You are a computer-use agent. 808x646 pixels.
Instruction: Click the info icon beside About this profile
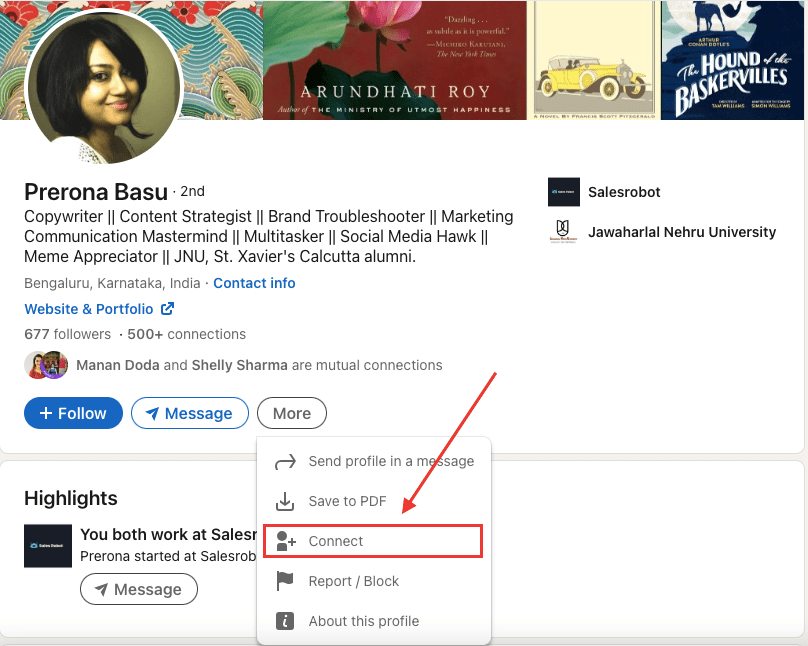pos(284,620)
